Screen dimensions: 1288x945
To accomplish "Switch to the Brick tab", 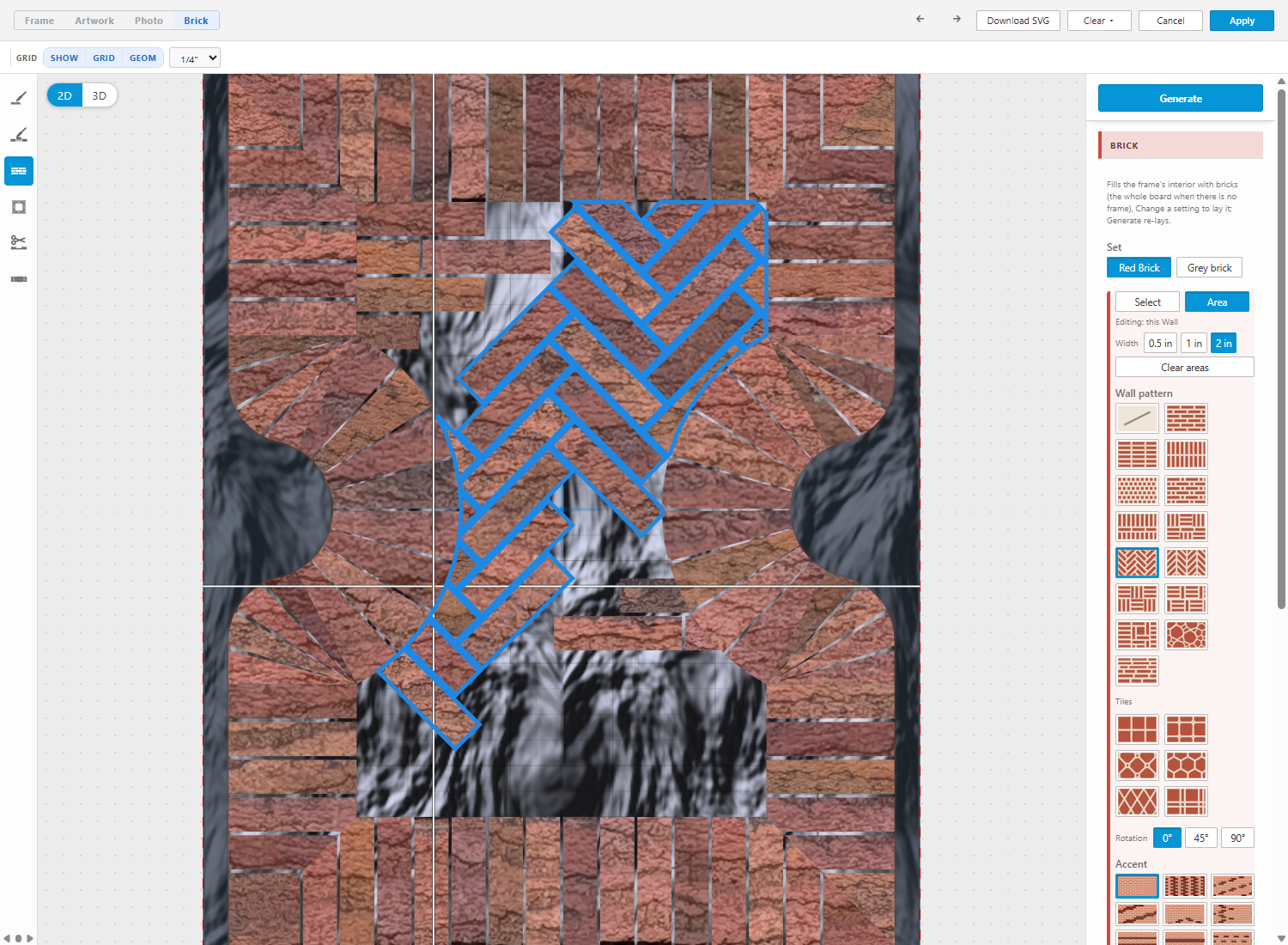I will [196, 21].
